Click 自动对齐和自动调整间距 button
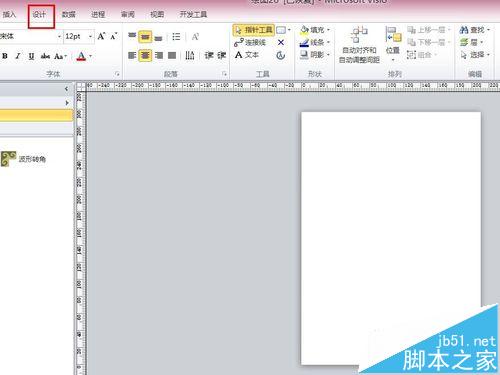 (359, 45)
